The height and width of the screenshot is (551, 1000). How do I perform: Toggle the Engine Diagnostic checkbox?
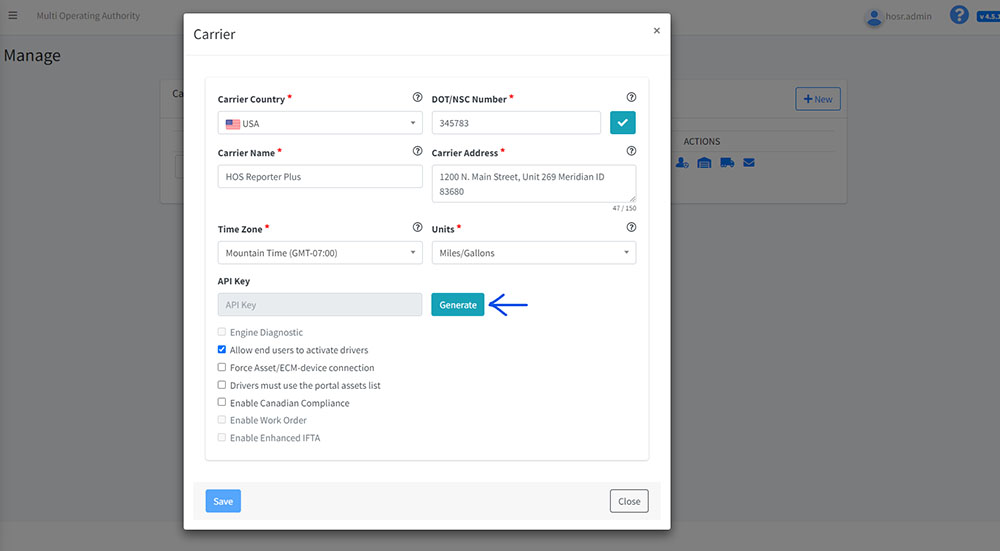click(x=222, y=332)
